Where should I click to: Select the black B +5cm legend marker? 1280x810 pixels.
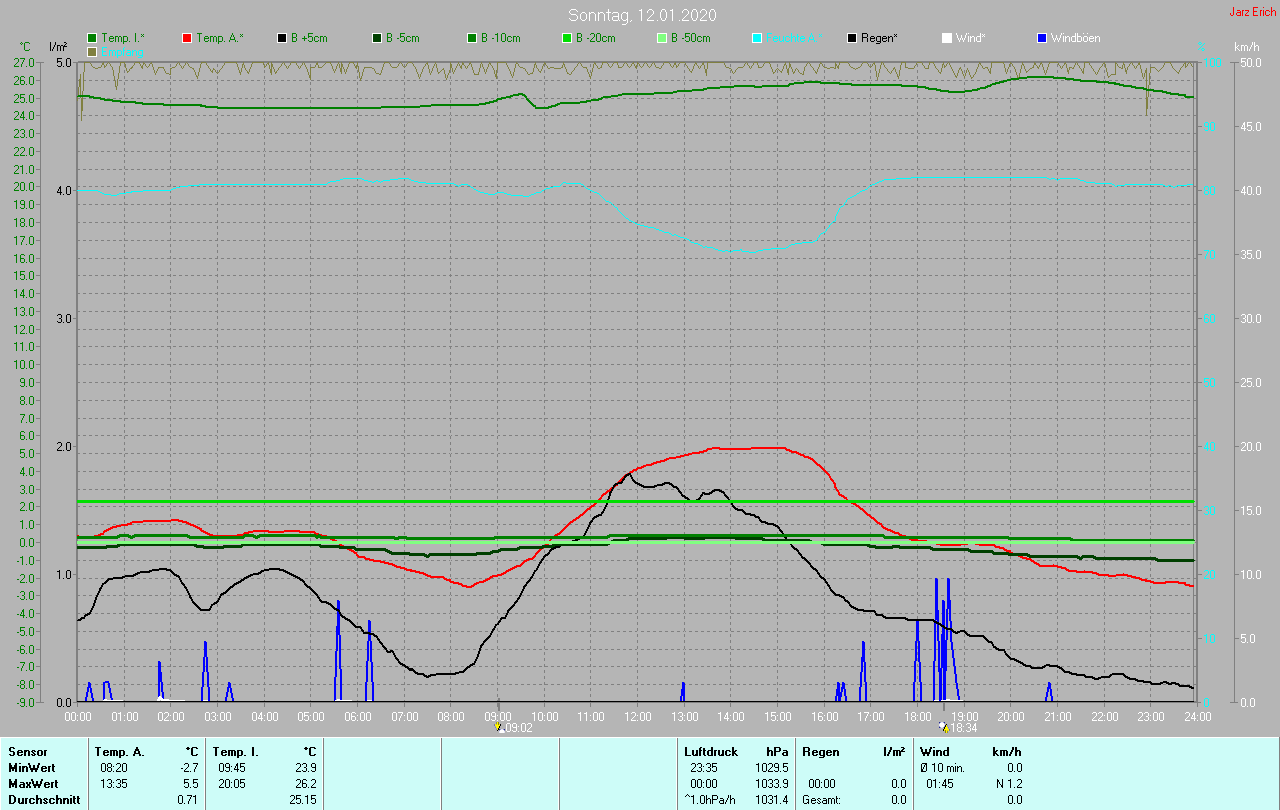(283, 38)
